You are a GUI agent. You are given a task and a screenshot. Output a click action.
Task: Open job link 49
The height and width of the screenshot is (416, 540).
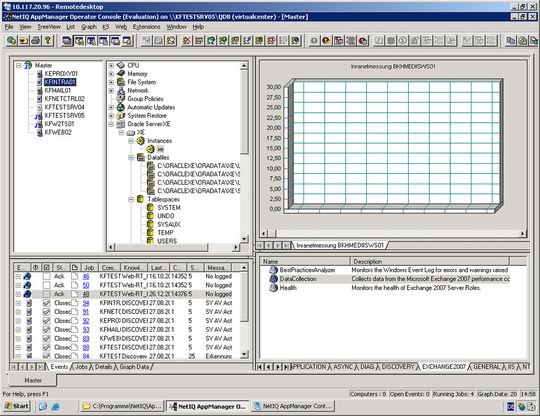point(86,294)
